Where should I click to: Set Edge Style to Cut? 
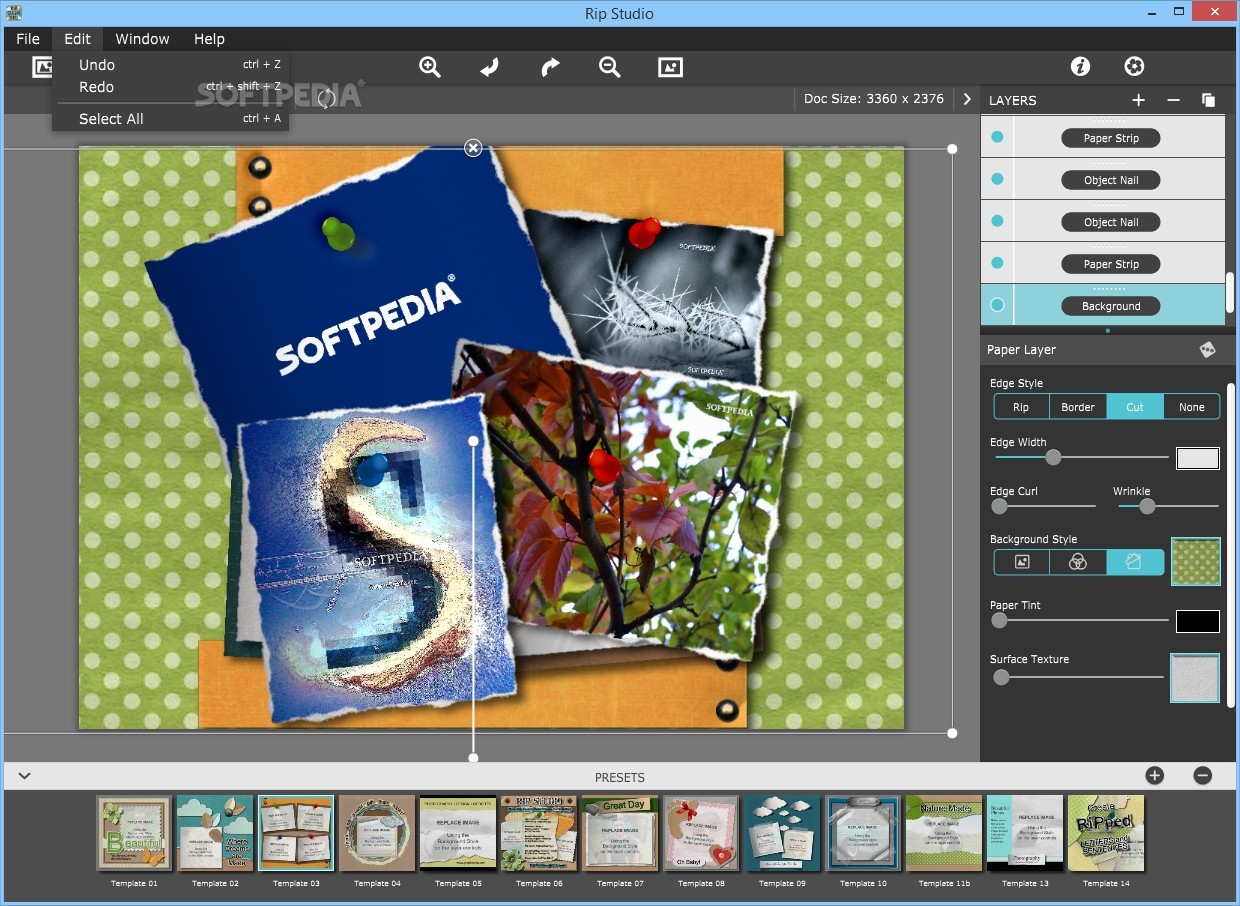(1135, 407)
